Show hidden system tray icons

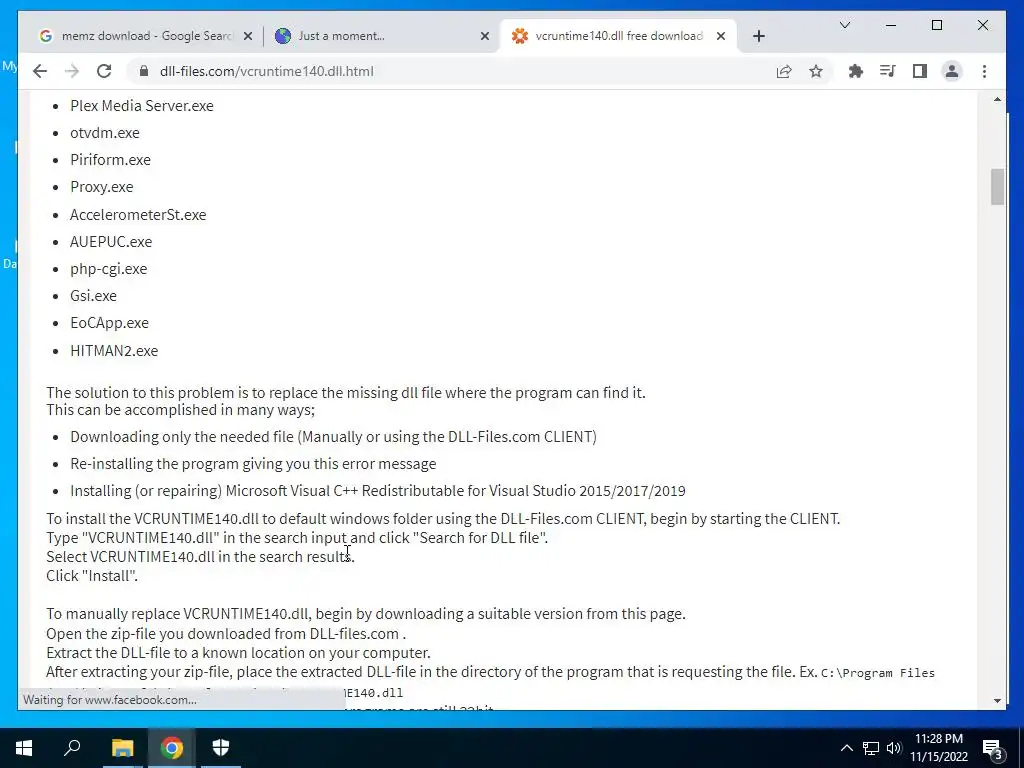coord(846,748)
